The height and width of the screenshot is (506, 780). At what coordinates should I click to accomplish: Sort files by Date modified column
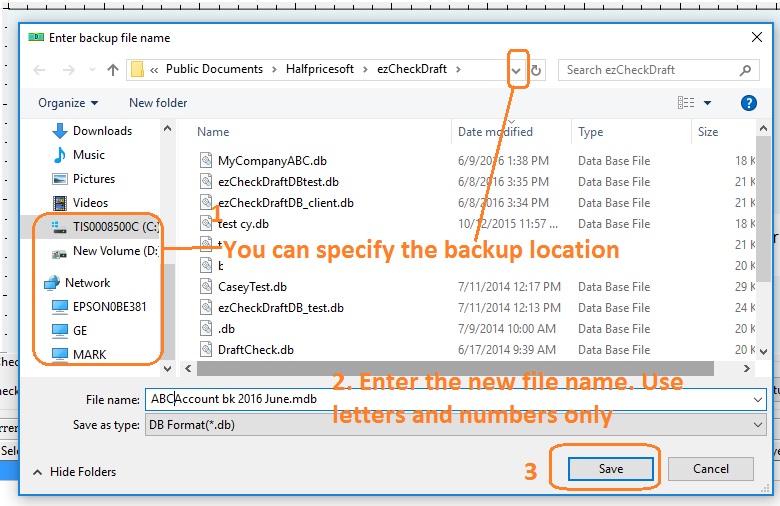click(495, 132)
